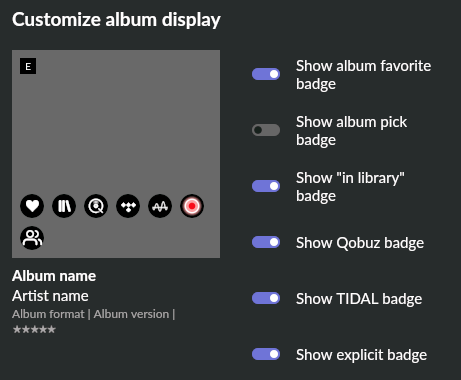Toggle off the Qobuz badge switch
Viewport: 461px width, 380px height.
tap(266, 242)
